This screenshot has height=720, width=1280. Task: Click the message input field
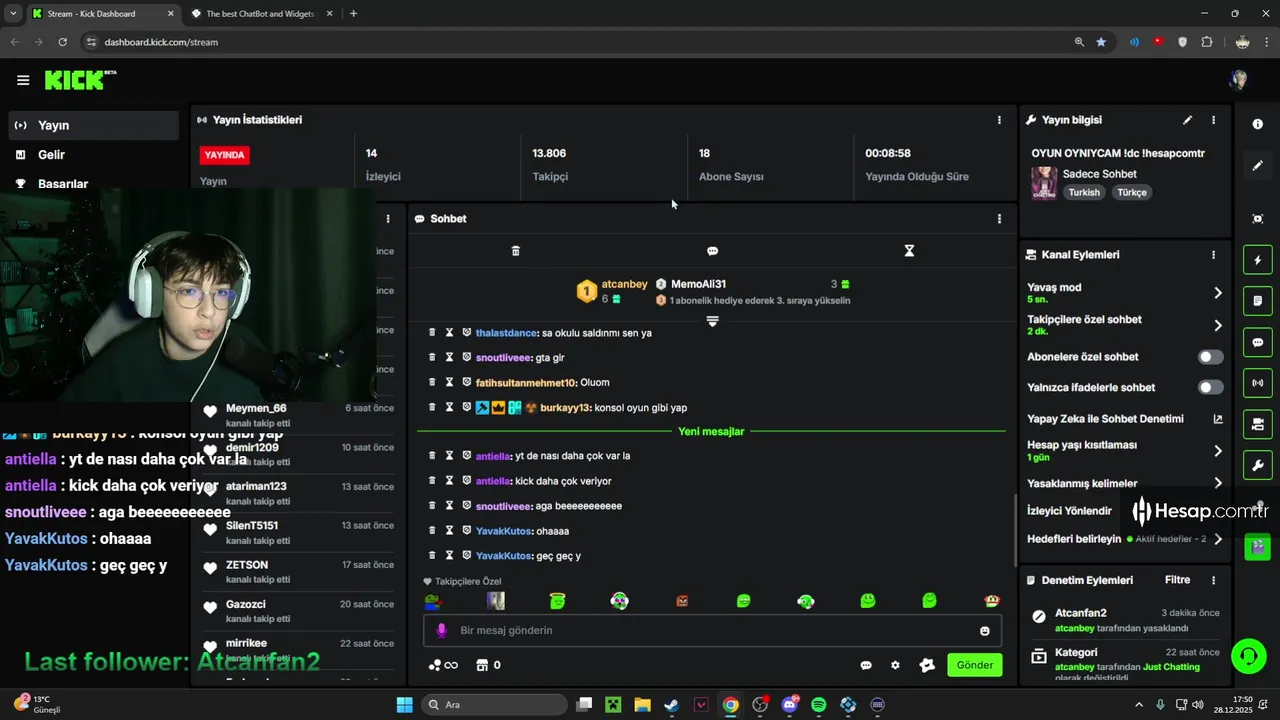click(x=712, y=631)
